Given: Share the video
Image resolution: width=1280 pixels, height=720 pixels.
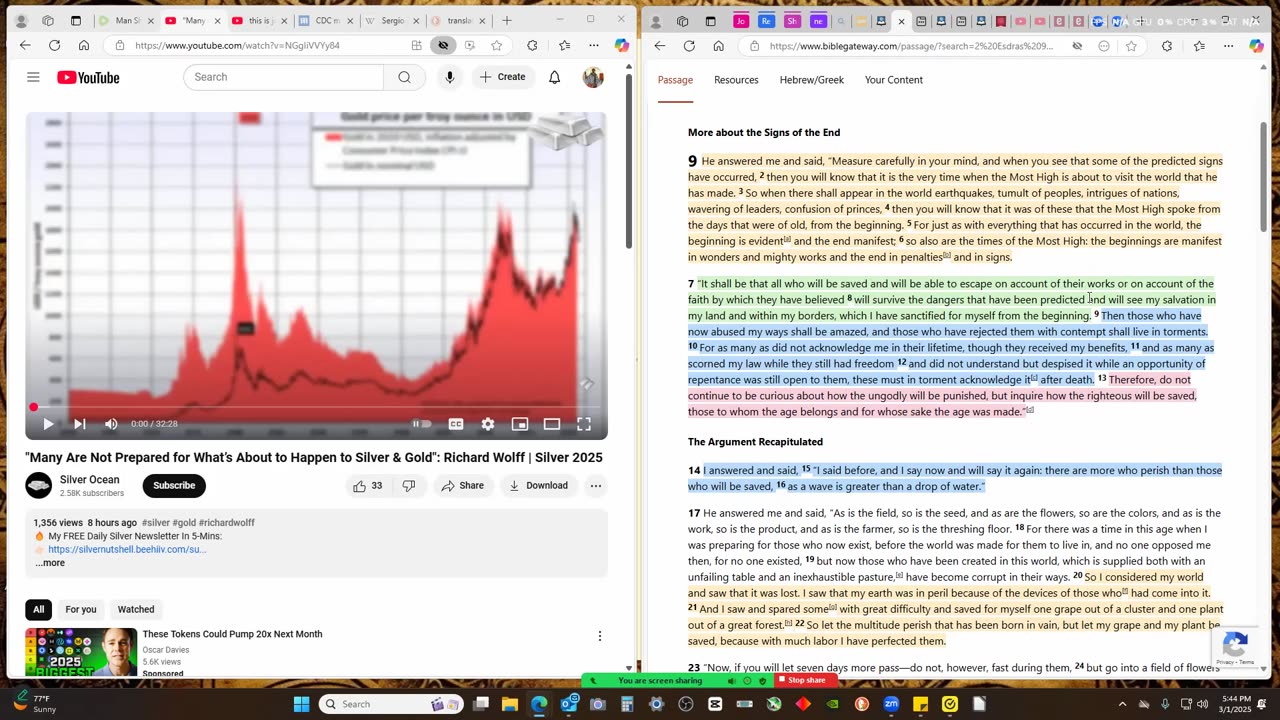Looking at the screenshot, I should [x=462, y=486].
